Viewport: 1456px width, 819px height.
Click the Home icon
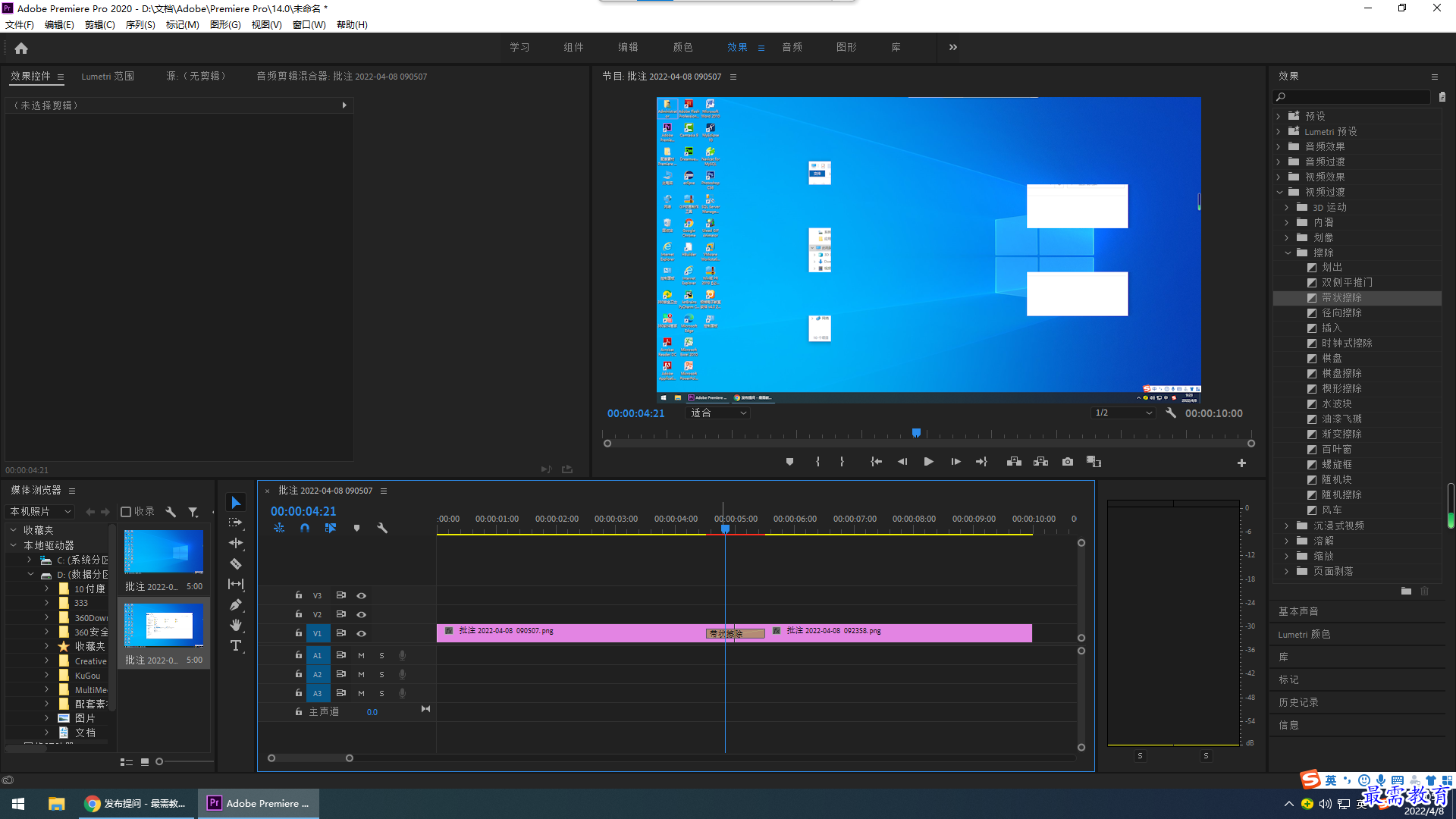21,48
